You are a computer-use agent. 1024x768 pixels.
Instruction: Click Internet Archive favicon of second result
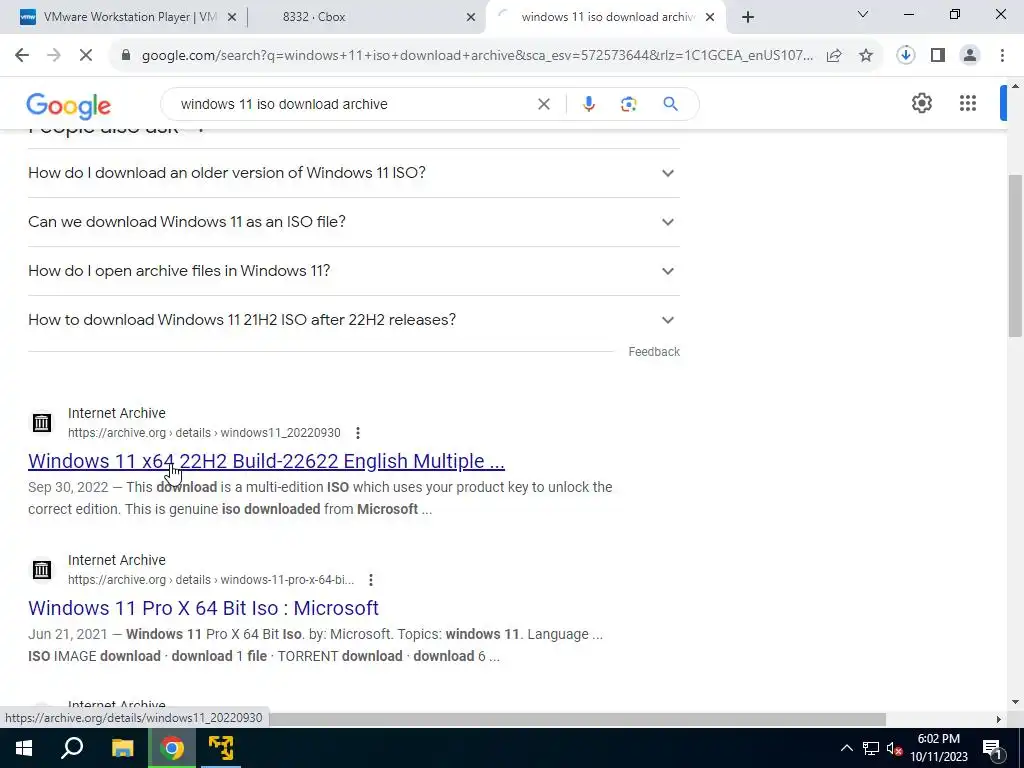click(42, 569)
